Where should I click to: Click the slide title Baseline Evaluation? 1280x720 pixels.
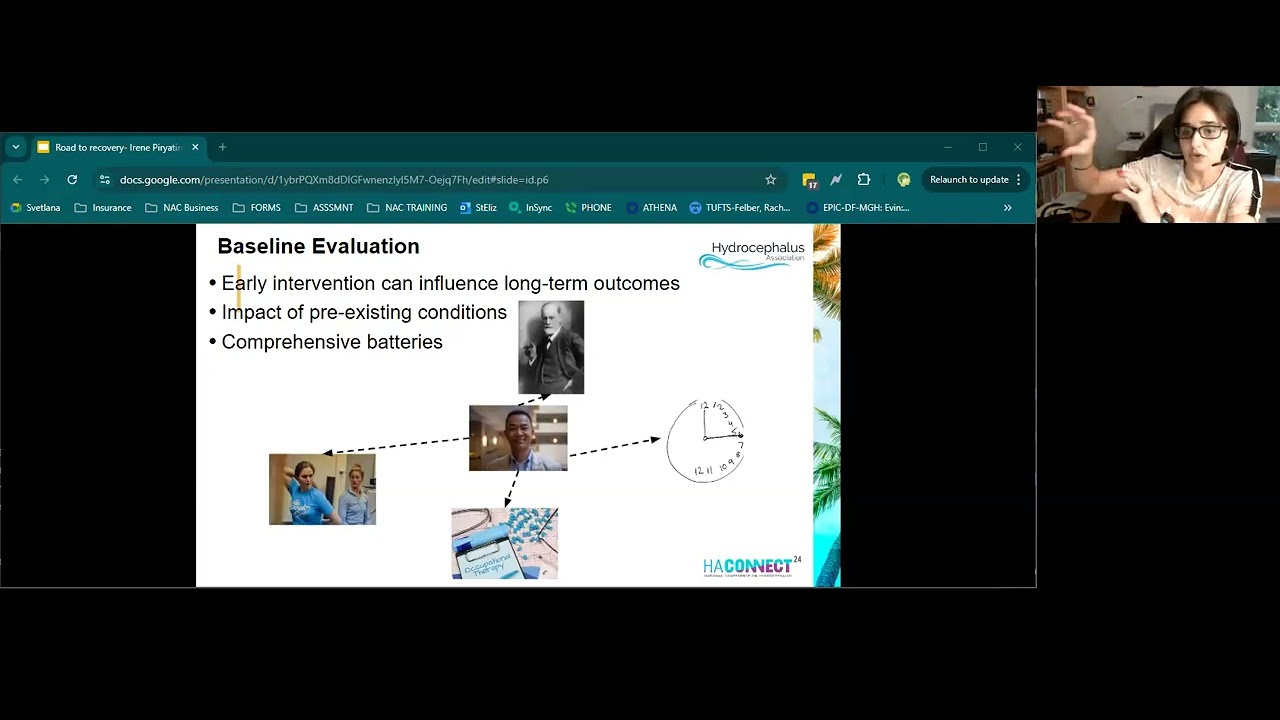(x=318, y=246)
